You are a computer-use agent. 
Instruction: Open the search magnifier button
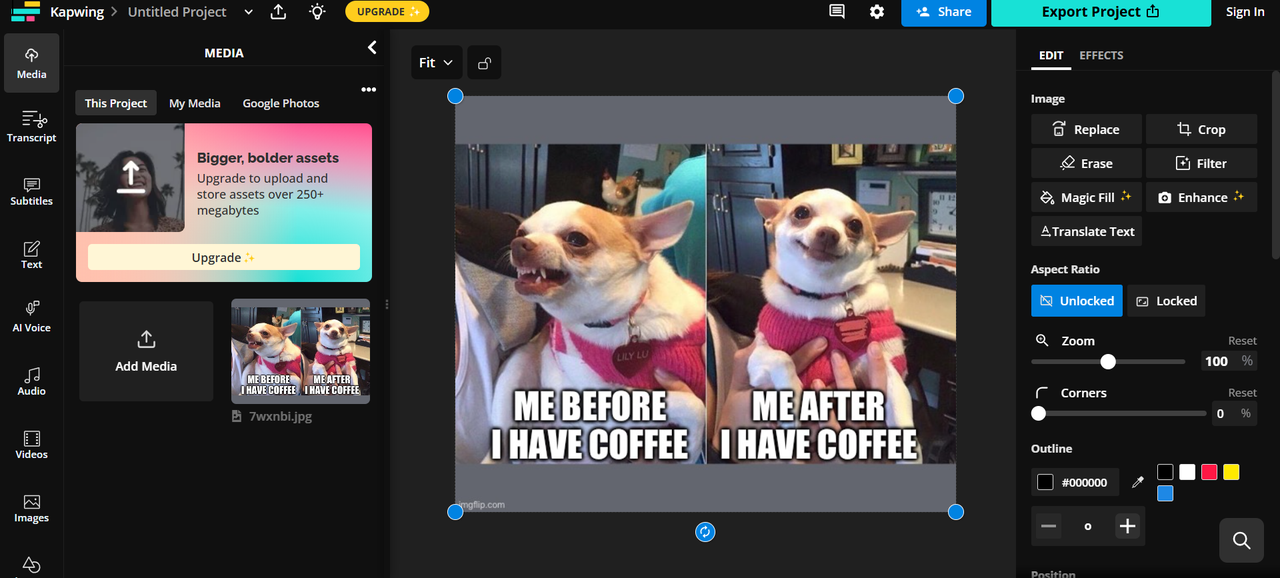tap(1242, 540)
